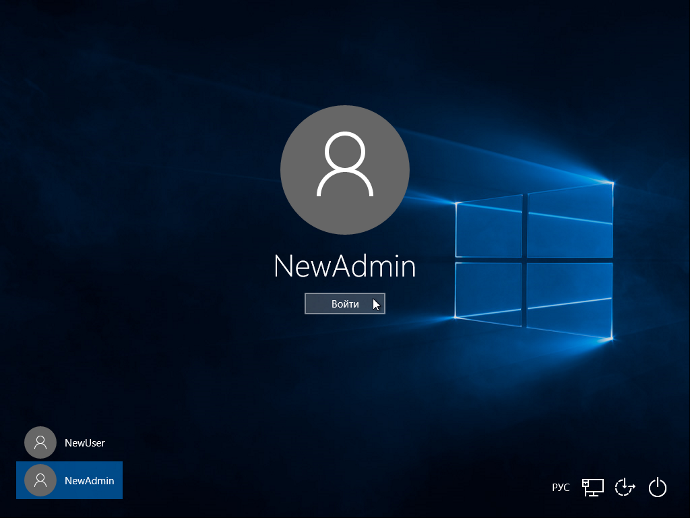Viewport: 690px width, 518px height.
Task: Click the NewUser avatar in user list
Action: (x=40, y=442)
